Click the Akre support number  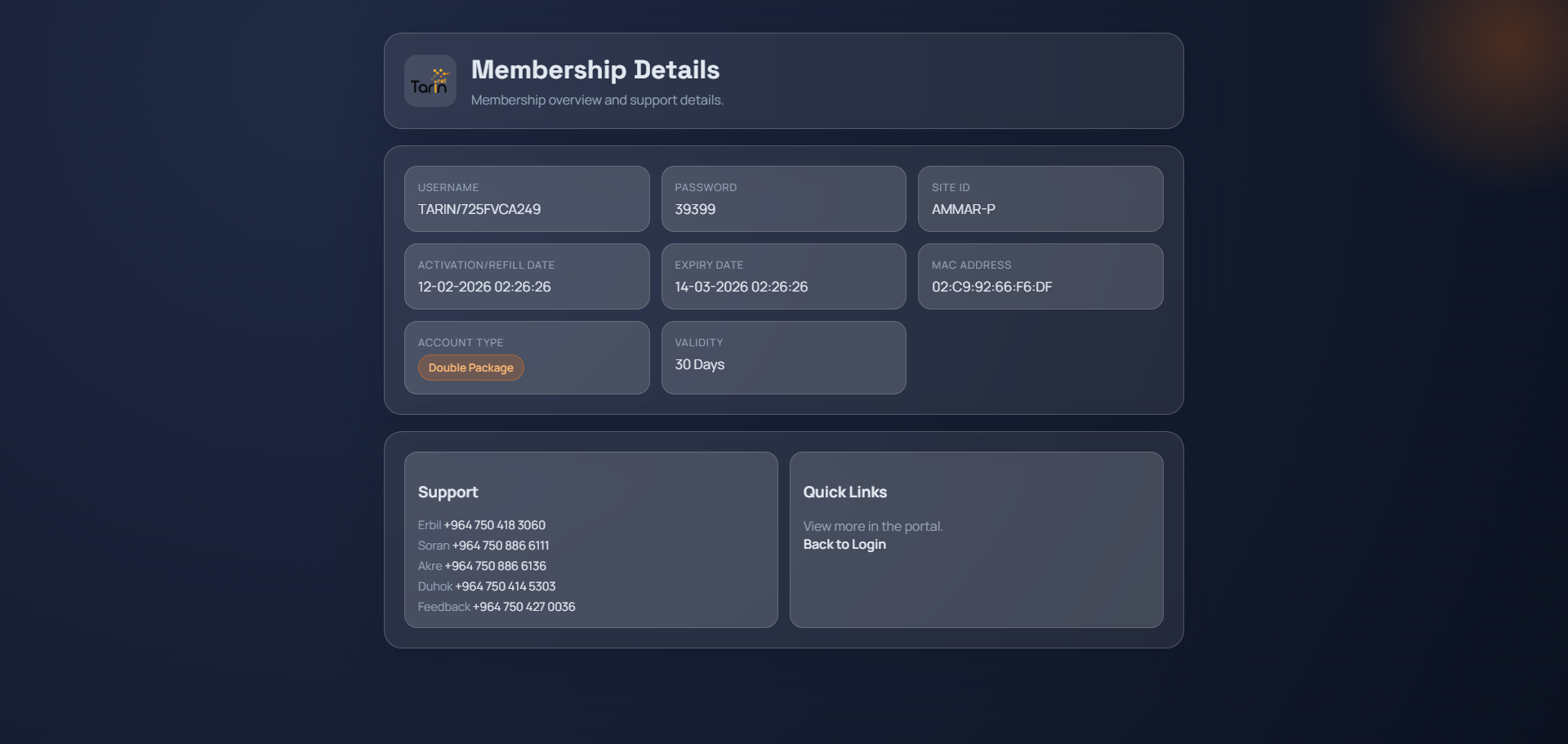[x=496, y=566]
